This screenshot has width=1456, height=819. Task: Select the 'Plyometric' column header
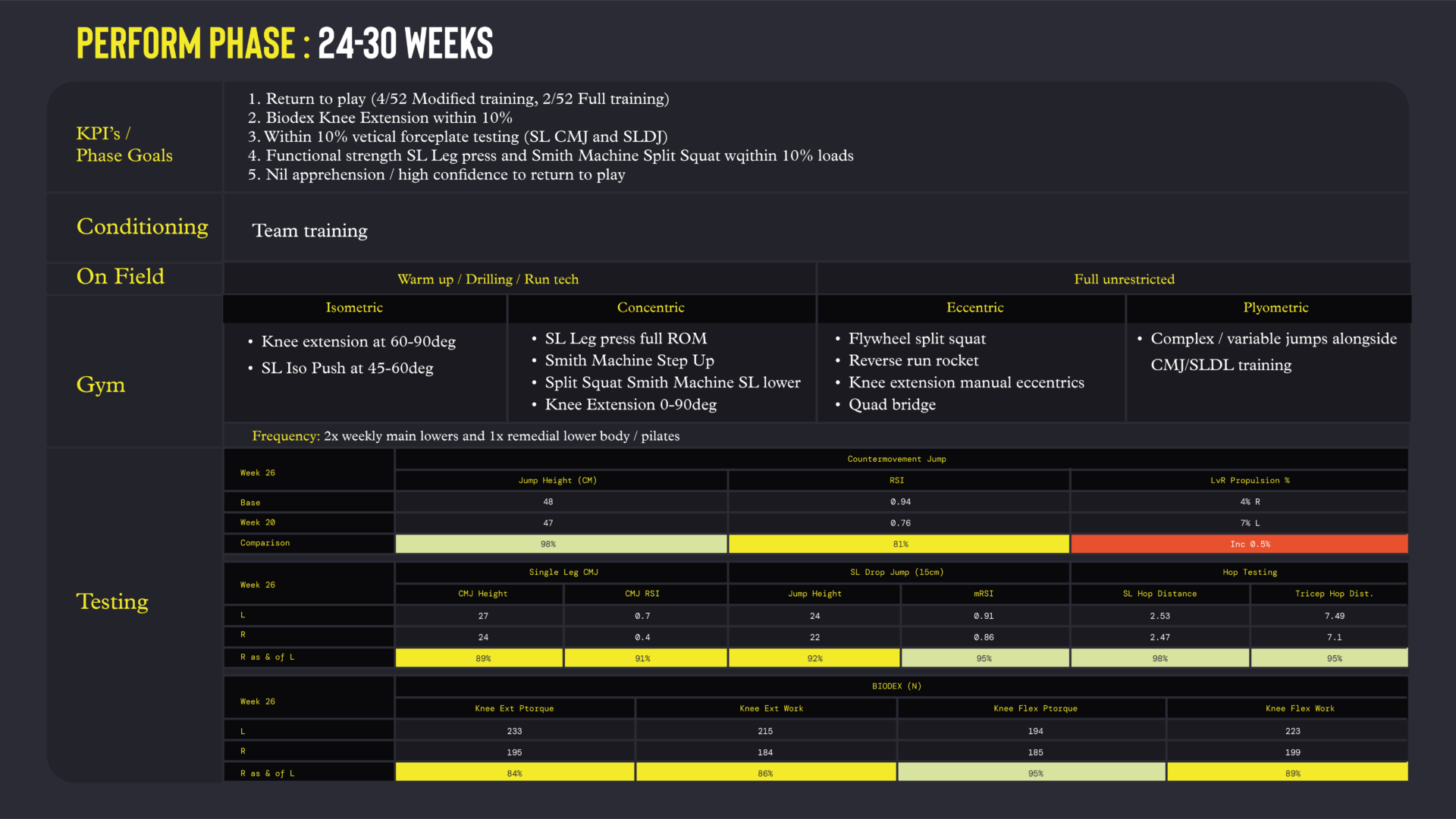1276,307
